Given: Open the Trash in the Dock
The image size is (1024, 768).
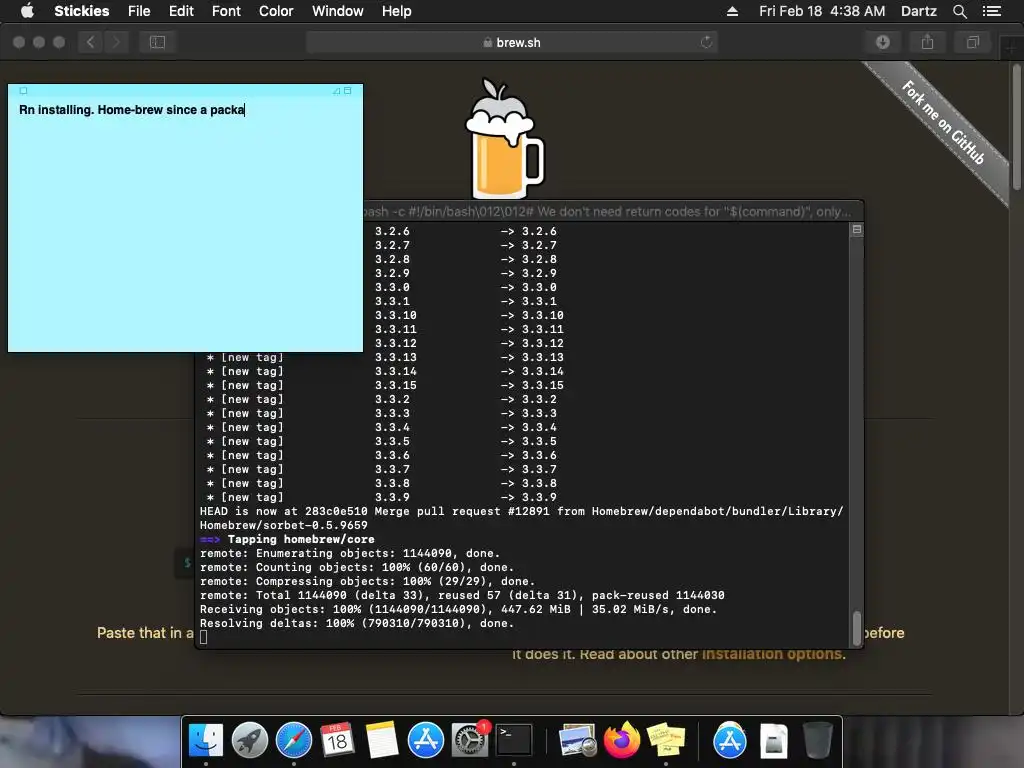Looking at the screenshot, I should tap(817, 741).
